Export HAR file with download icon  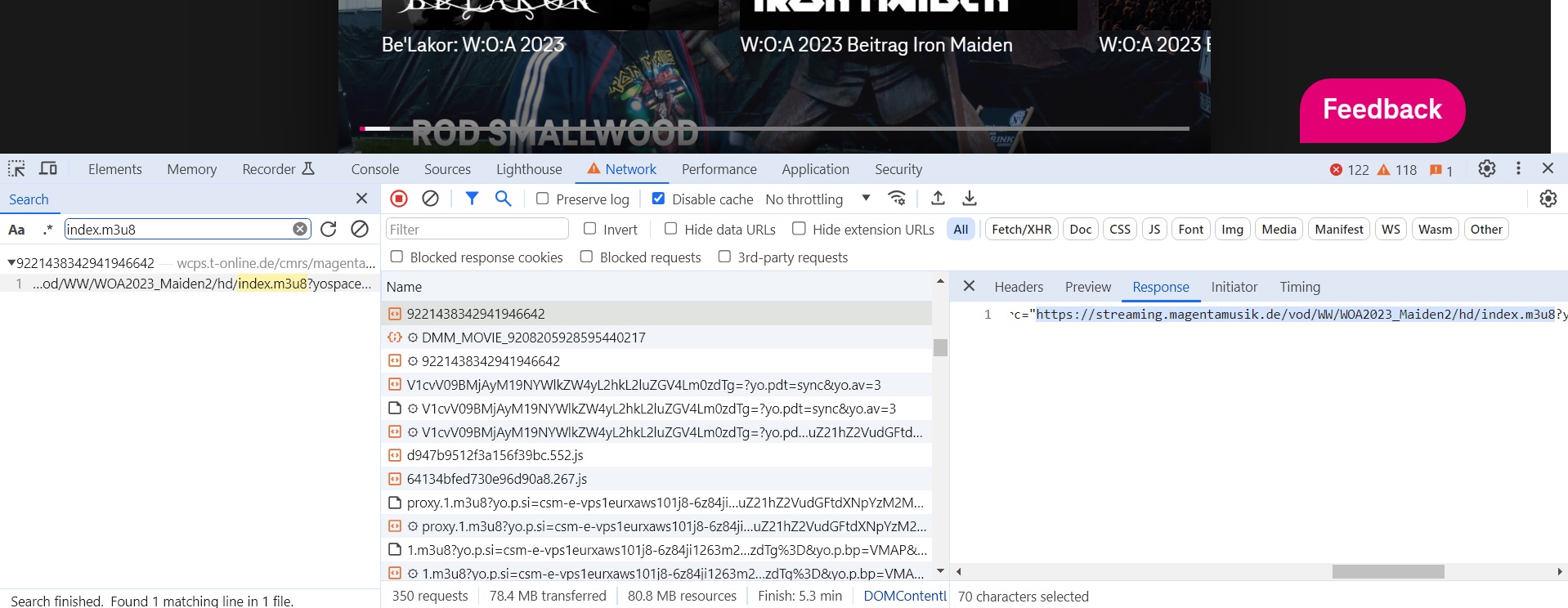pyautogui.click(x=969, y=199)
